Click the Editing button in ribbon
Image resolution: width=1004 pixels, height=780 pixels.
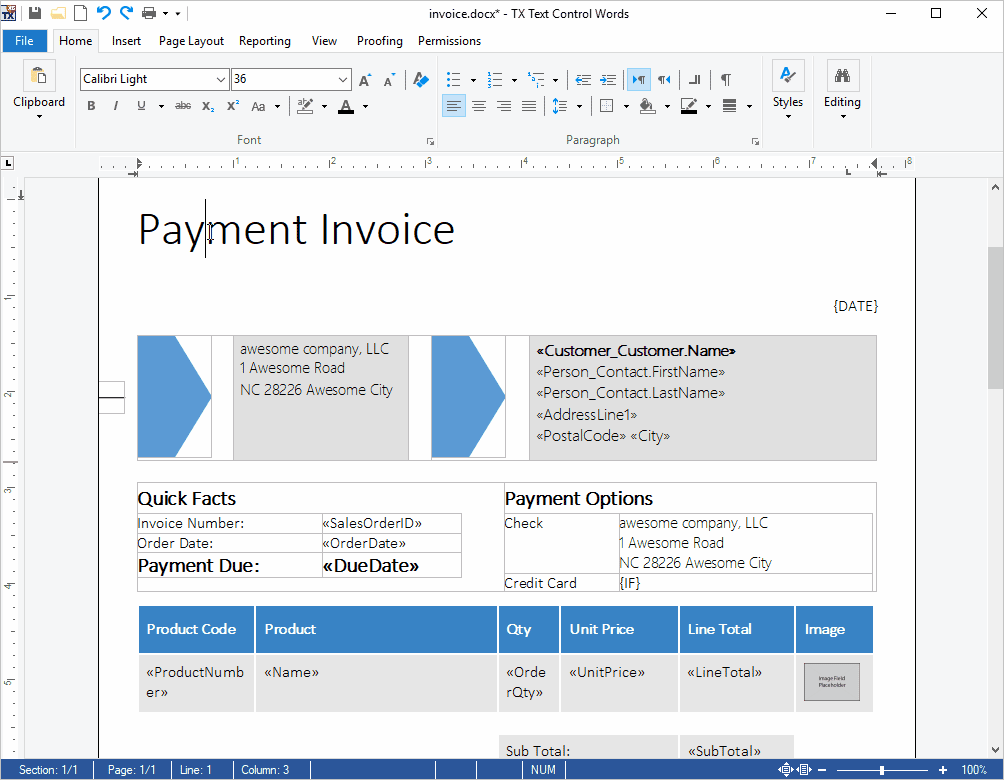click(842, 90)
